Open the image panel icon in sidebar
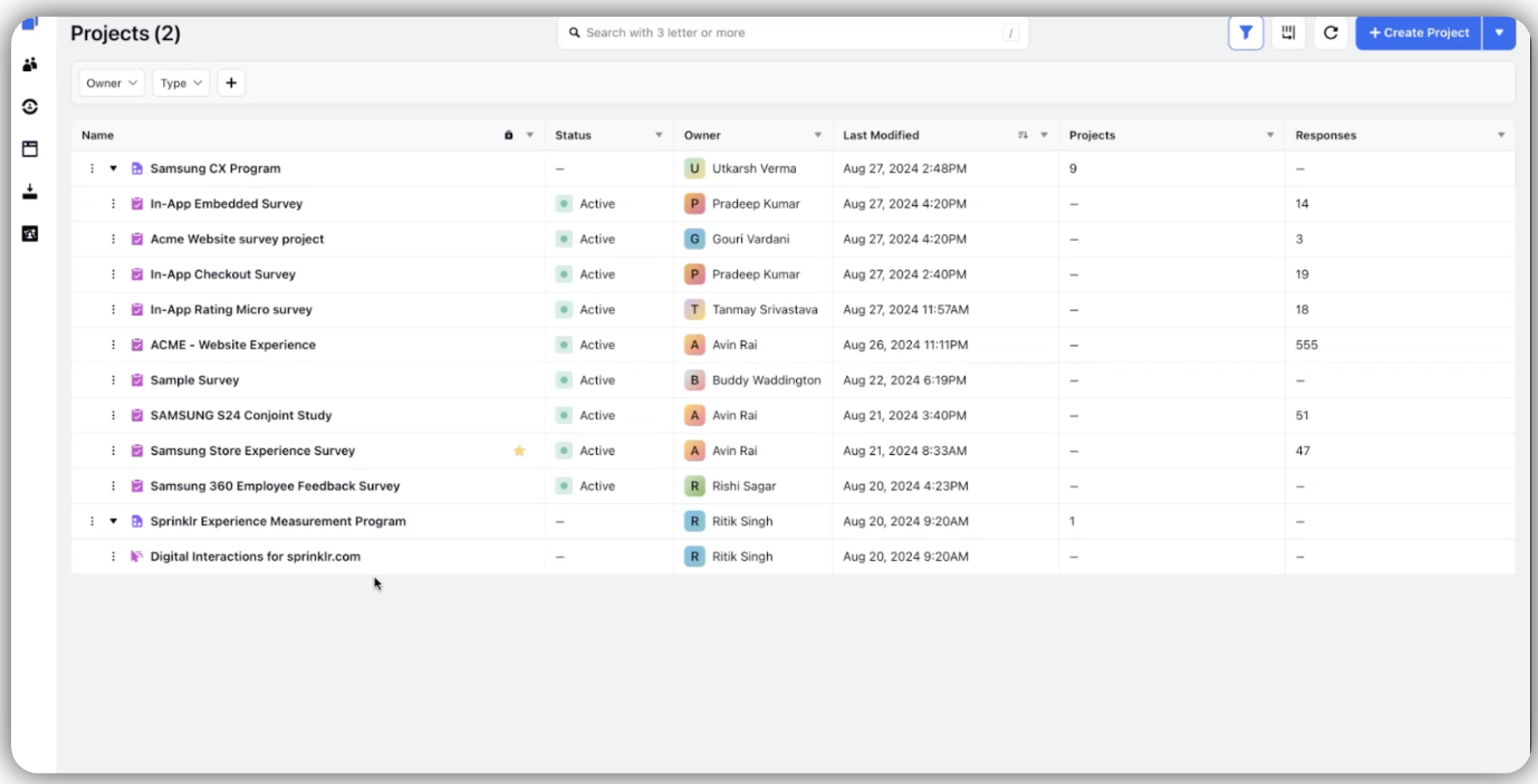The height and width of the screenshot is (784, 1538). [x=30, y=234]
